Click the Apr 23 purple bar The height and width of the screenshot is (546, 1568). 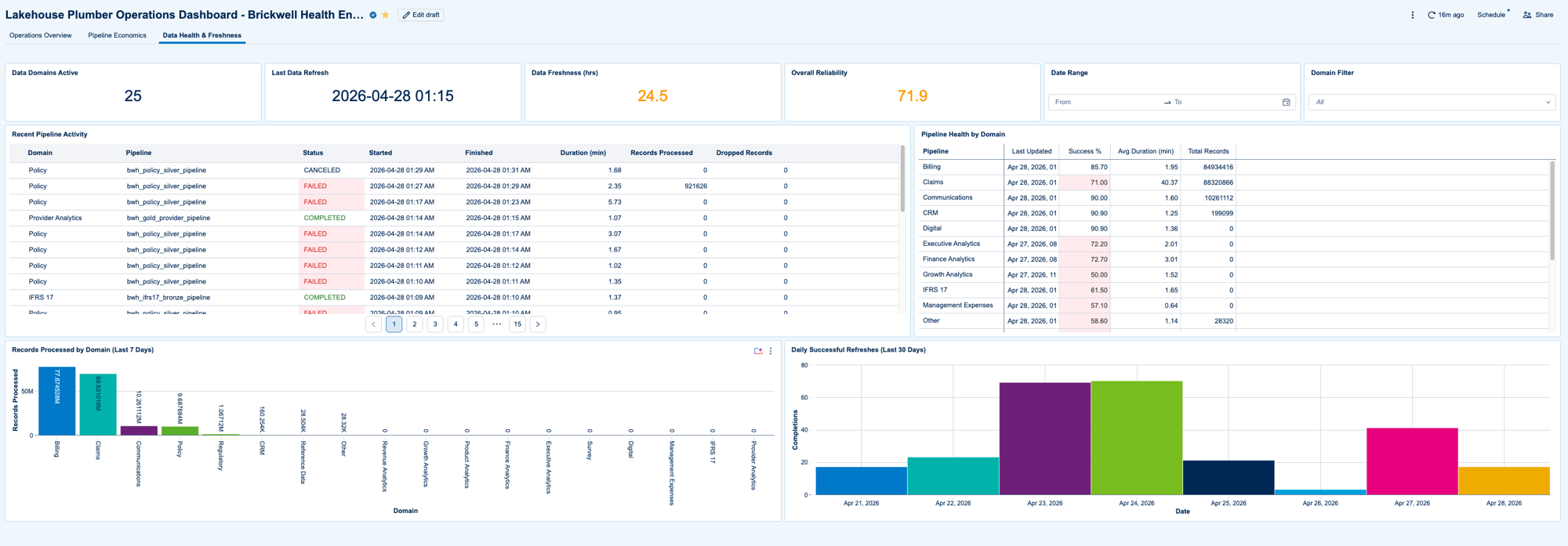point(1045,439)
